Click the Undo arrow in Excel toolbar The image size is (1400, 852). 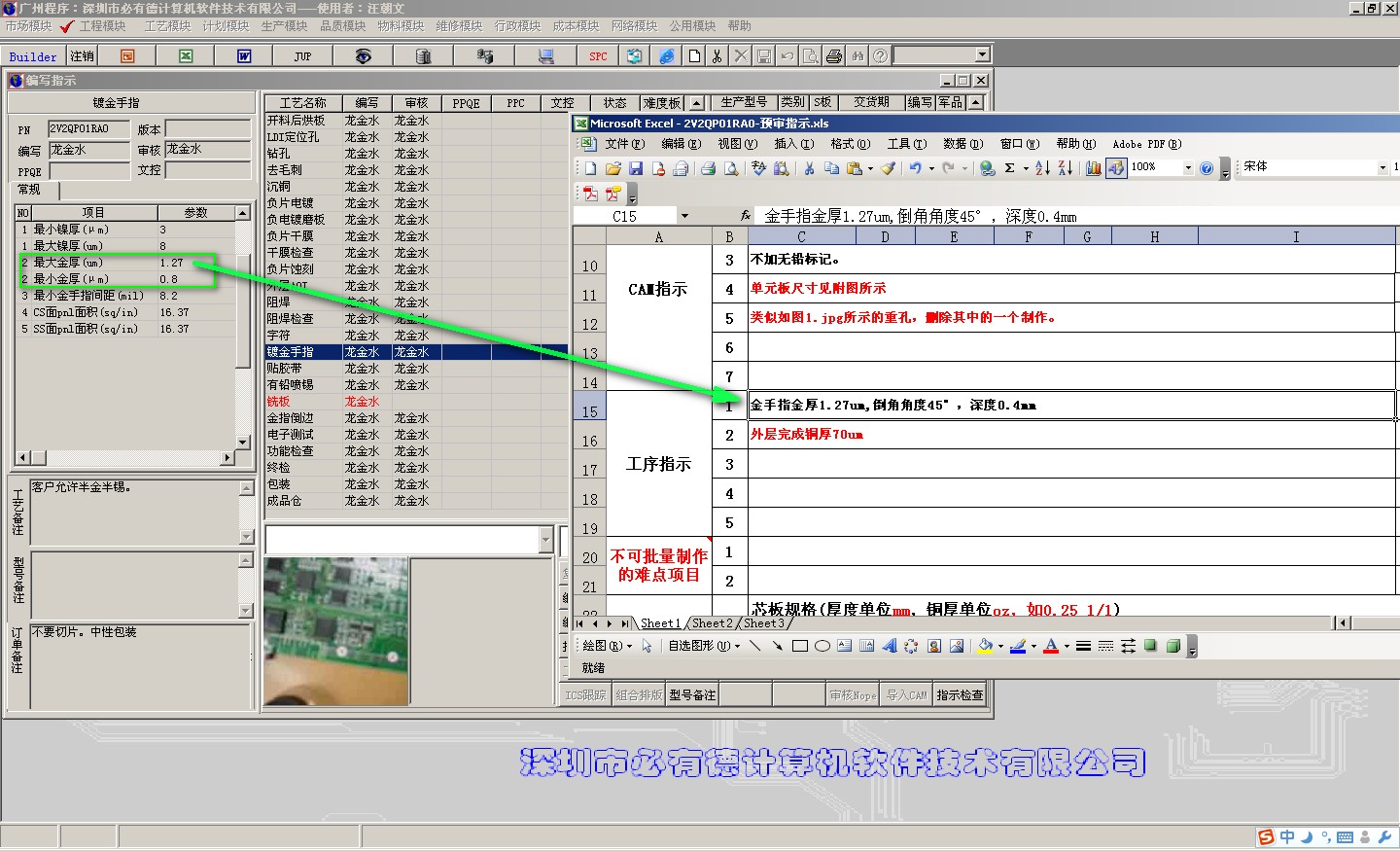coord(915,168)
